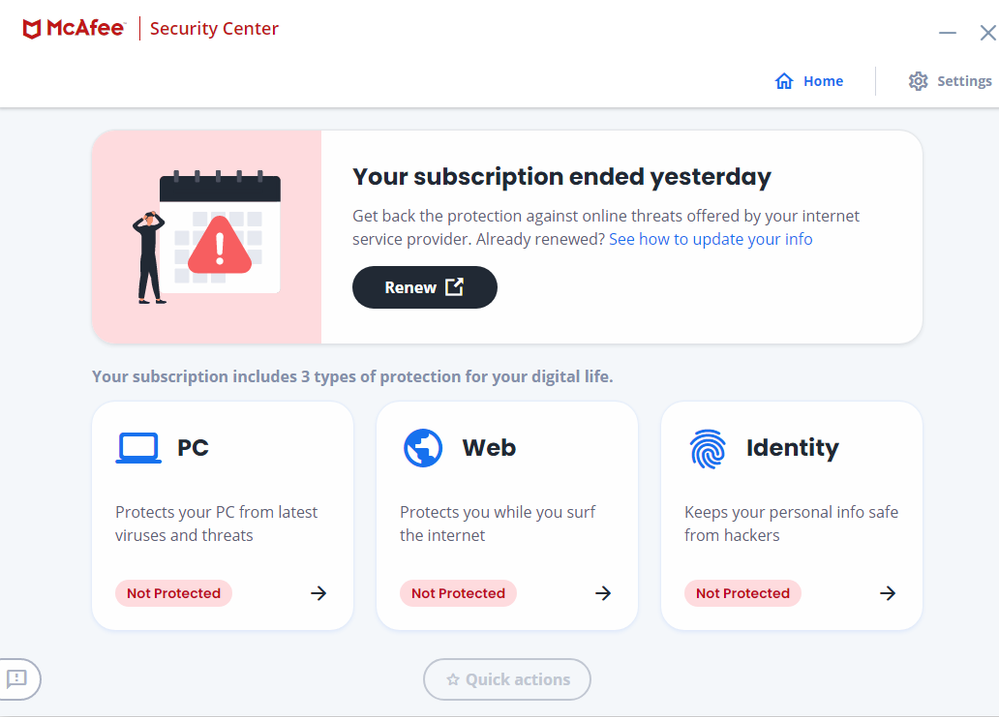999x717 pixels.
Task: Click the Web 'Not Protected' status badge
Action: [x=458, y=593]
